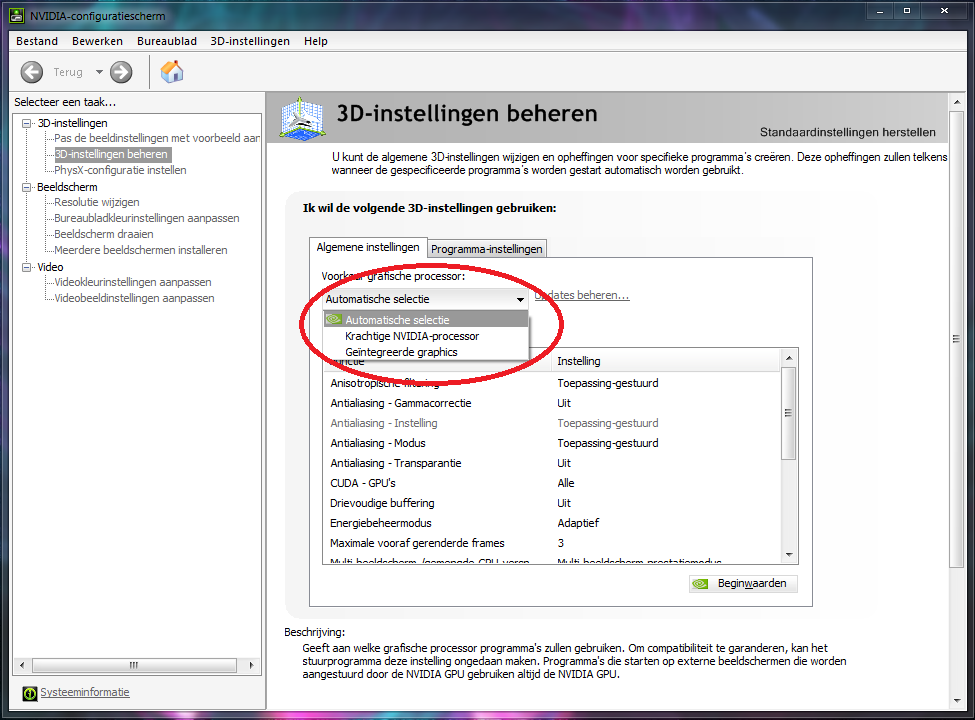Choose Geïntegreerde graphics option
Viewport: 975px width, 720px height.
426,352
